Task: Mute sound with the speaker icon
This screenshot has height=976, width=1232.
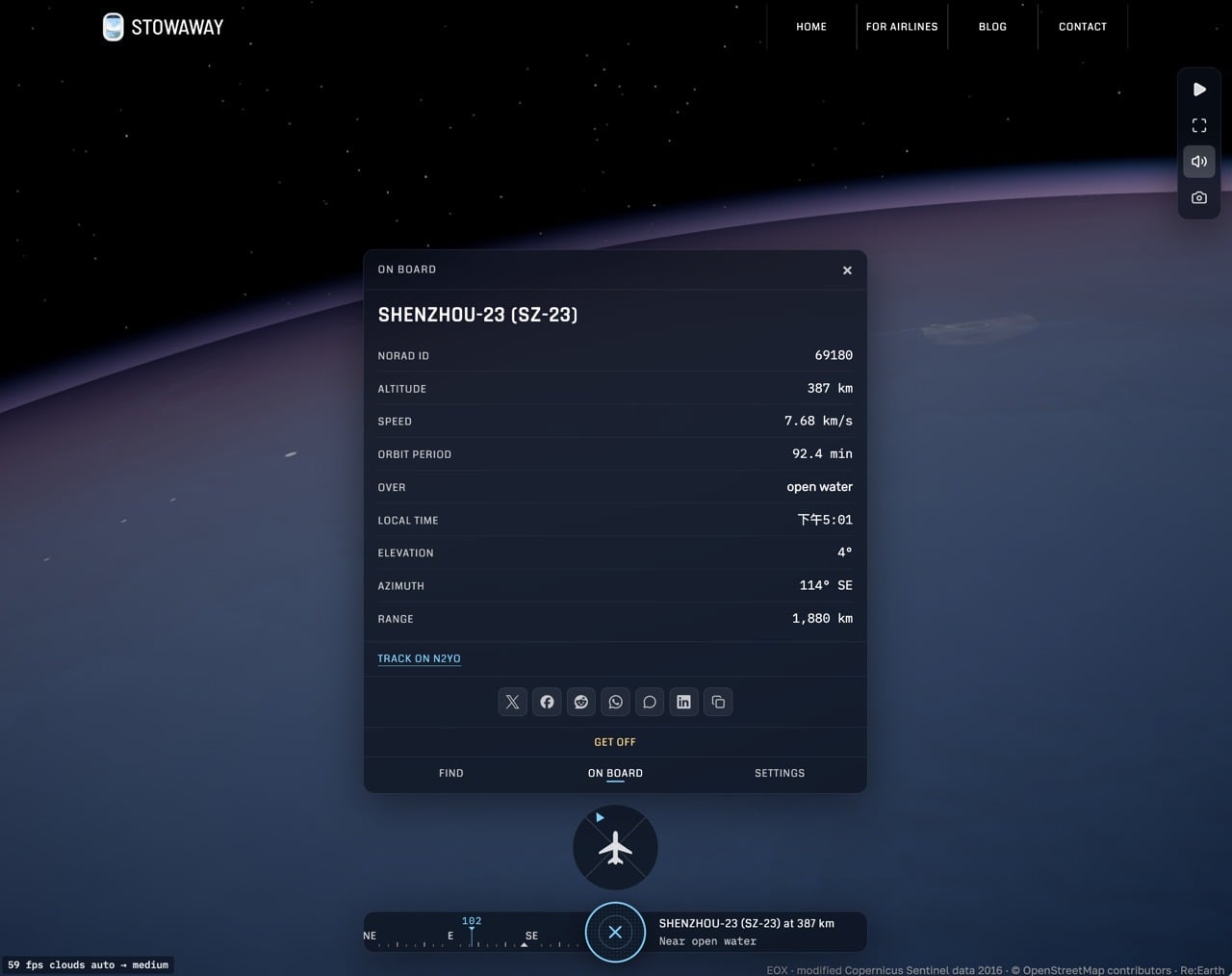Action: click(x=1199, y=162)
